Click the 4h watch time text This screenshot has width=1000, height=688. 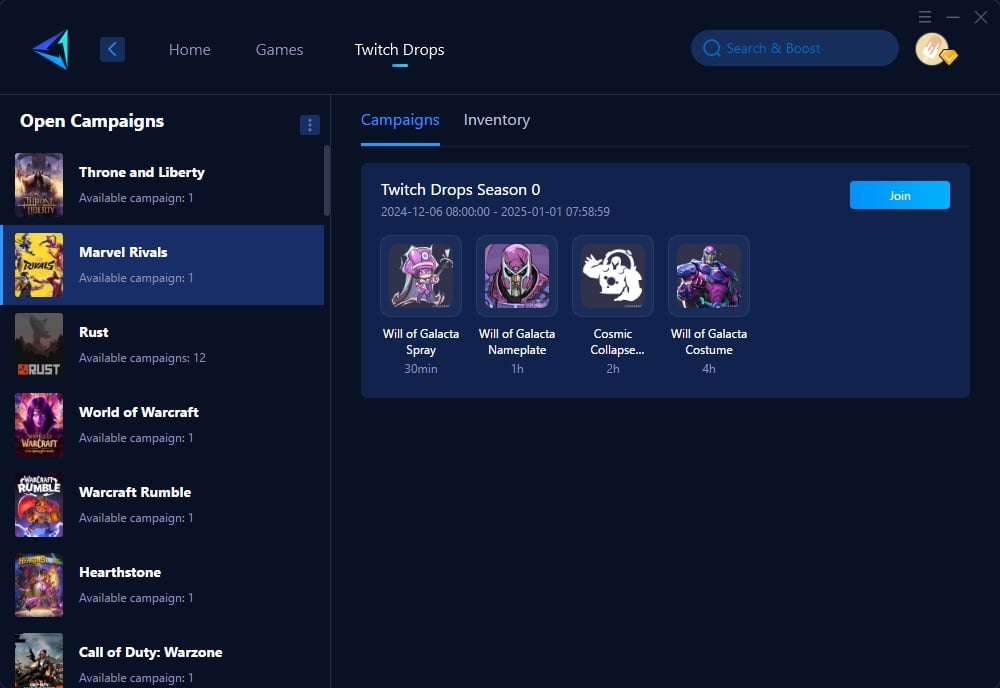pyautogui.click(x=709, y=369)
